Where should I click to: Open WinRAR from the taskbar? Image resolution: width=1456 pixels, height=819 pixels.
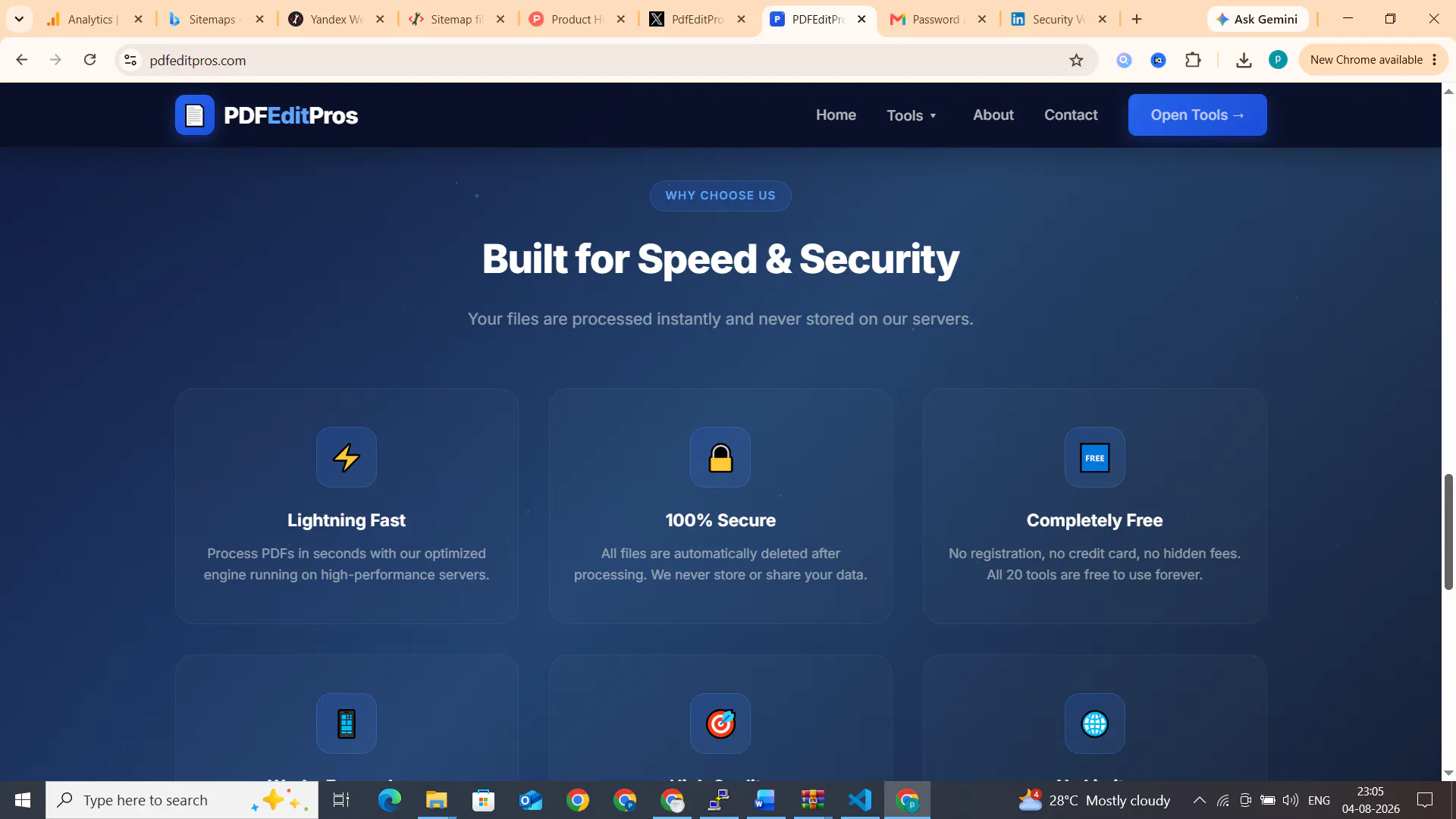pos(812,800)
